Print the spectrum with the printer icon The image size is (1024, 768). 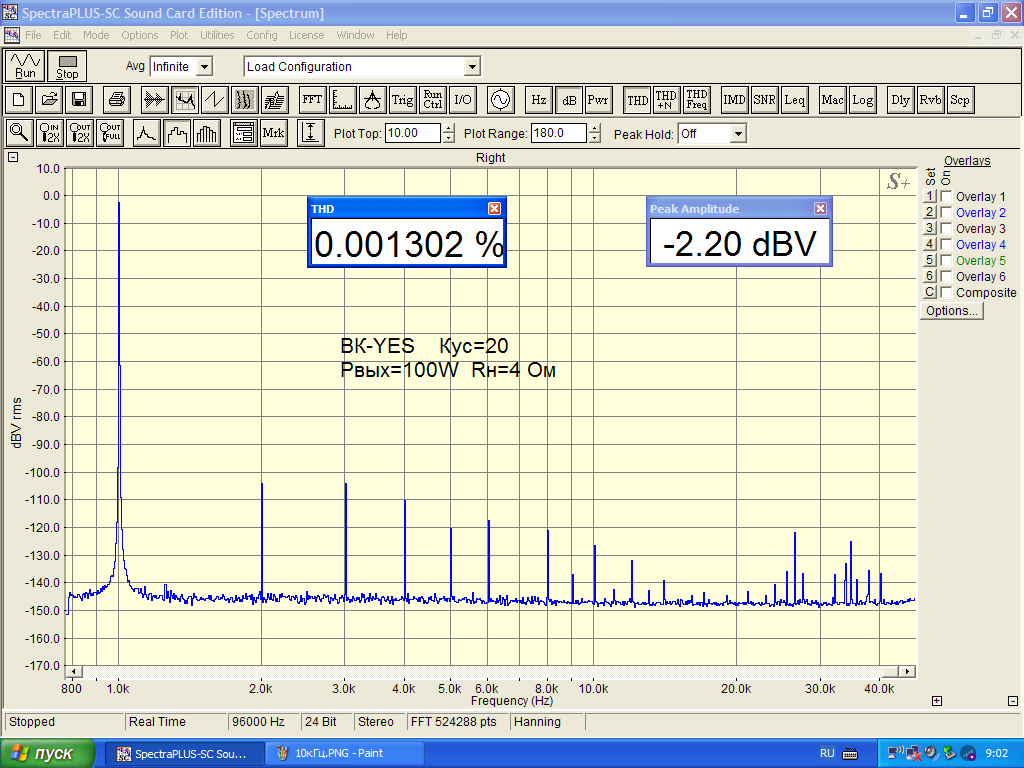[117, 100]
